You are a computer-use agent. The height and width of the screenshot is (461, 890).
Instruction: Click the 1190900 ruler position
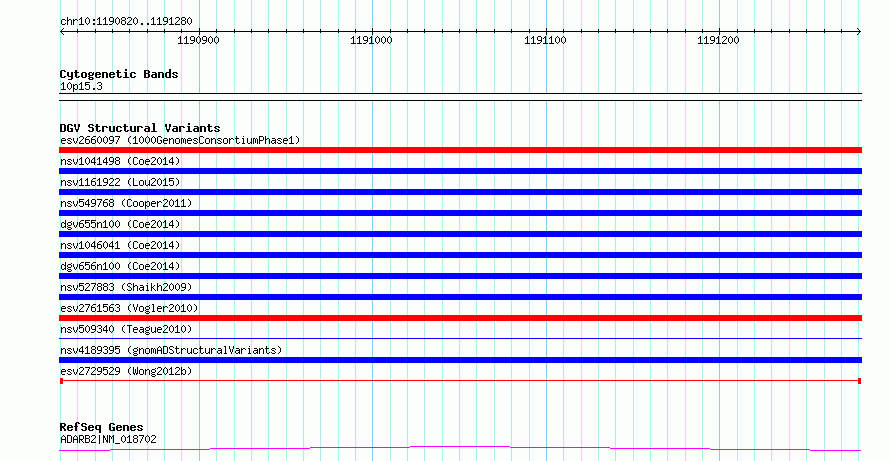point(198,40)
